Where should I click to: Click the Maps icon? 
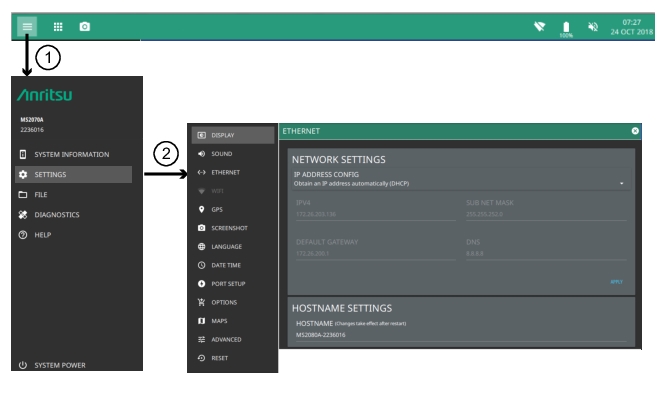[202, 321]
